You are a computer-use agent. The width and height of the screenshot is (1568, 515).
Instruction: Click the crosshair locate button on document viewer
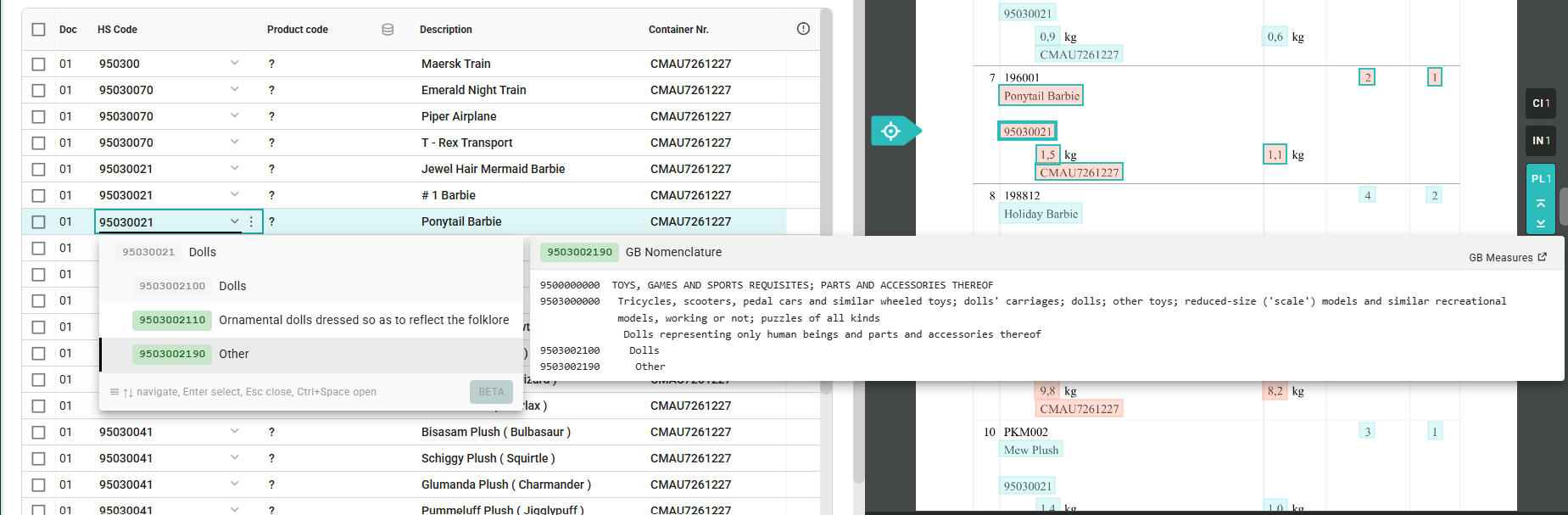[x=891, y=131]
